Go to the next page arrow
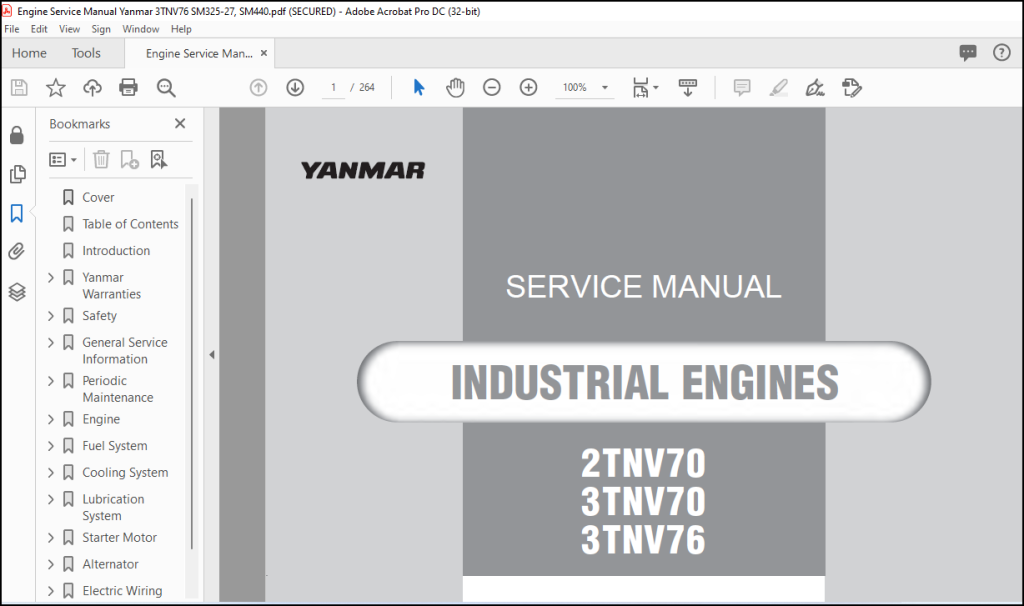This screenshot has height=606, width=1024. click(x=295, y=88)
